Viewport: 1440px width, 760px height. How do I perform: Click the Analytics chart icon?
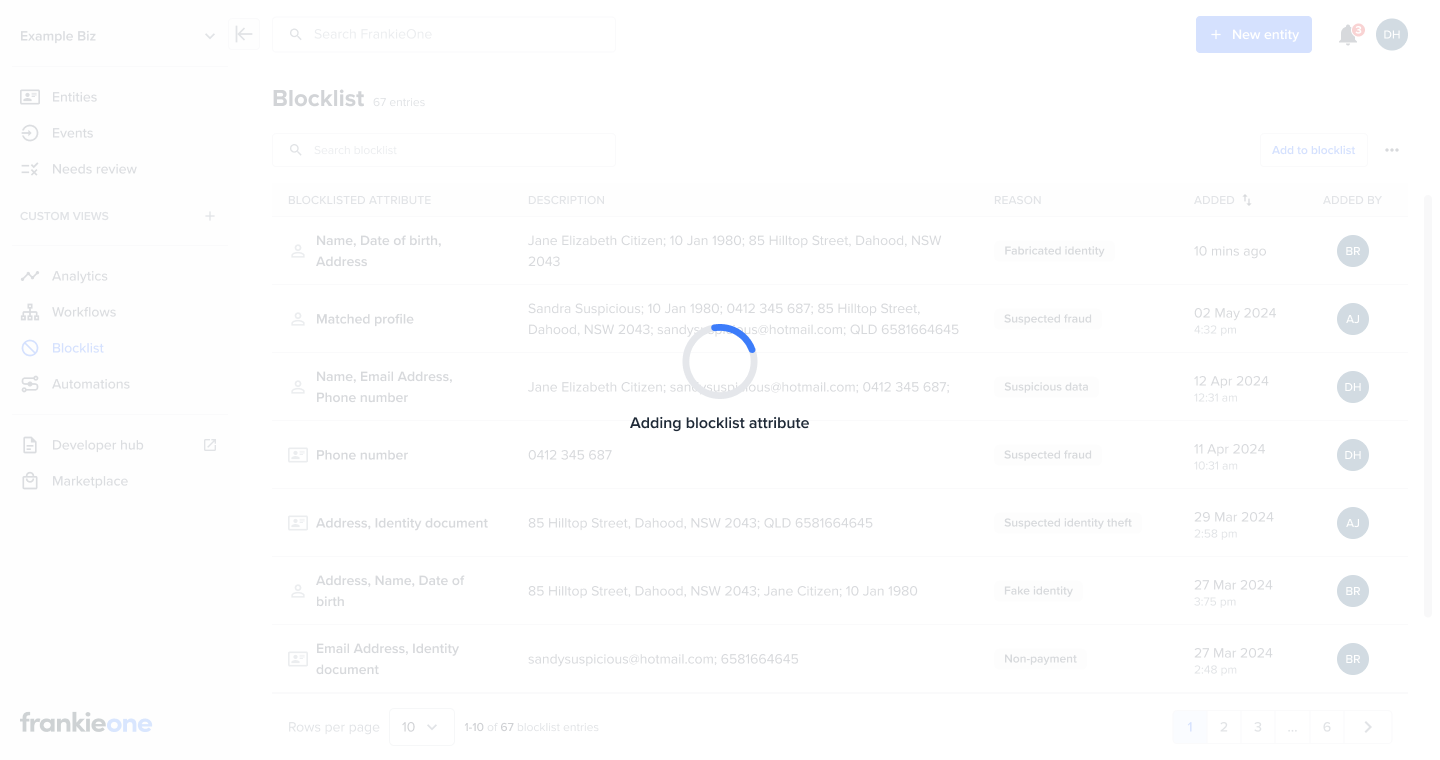click(30, 276)
